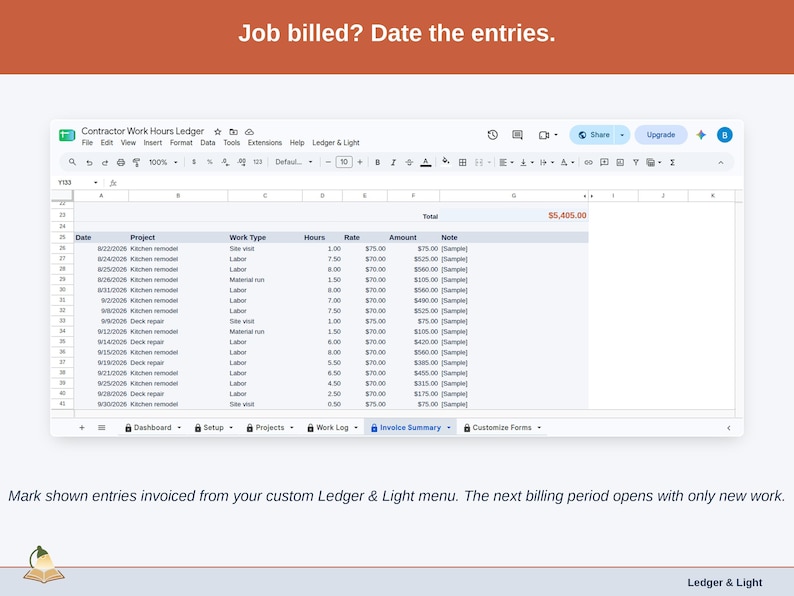
Task: Open the filter views dropdown
Action: point(654,163)
